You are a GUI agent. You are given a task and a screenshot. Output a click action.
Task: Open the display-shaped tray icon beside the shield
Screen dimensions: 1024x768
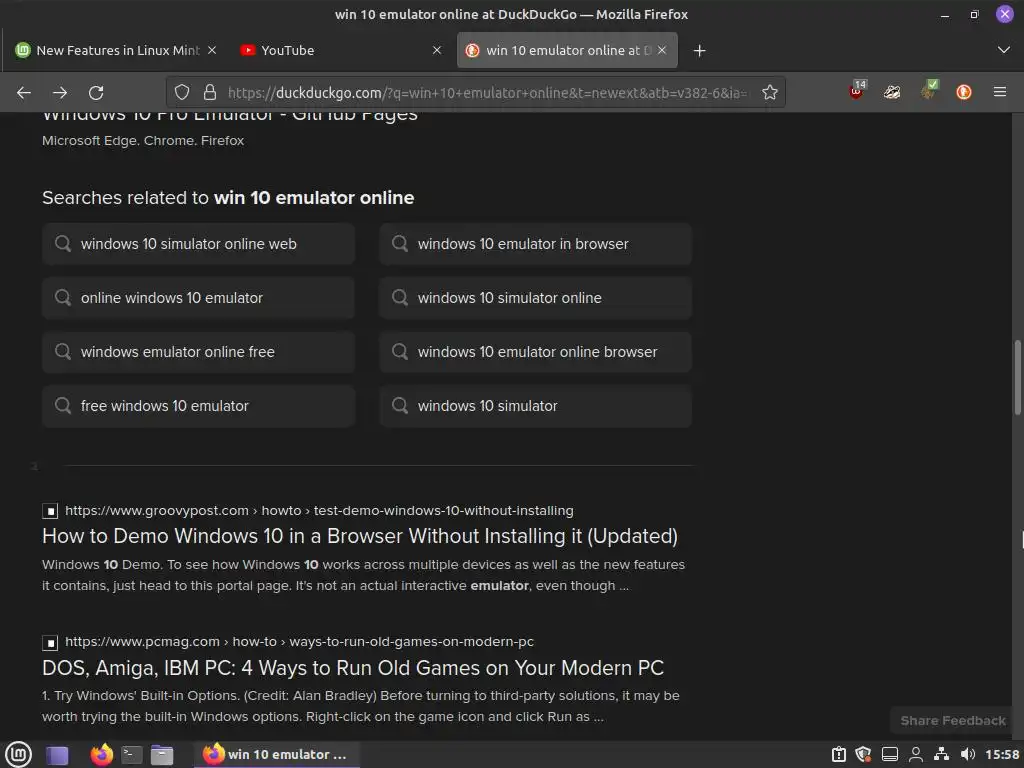point(890,754)
